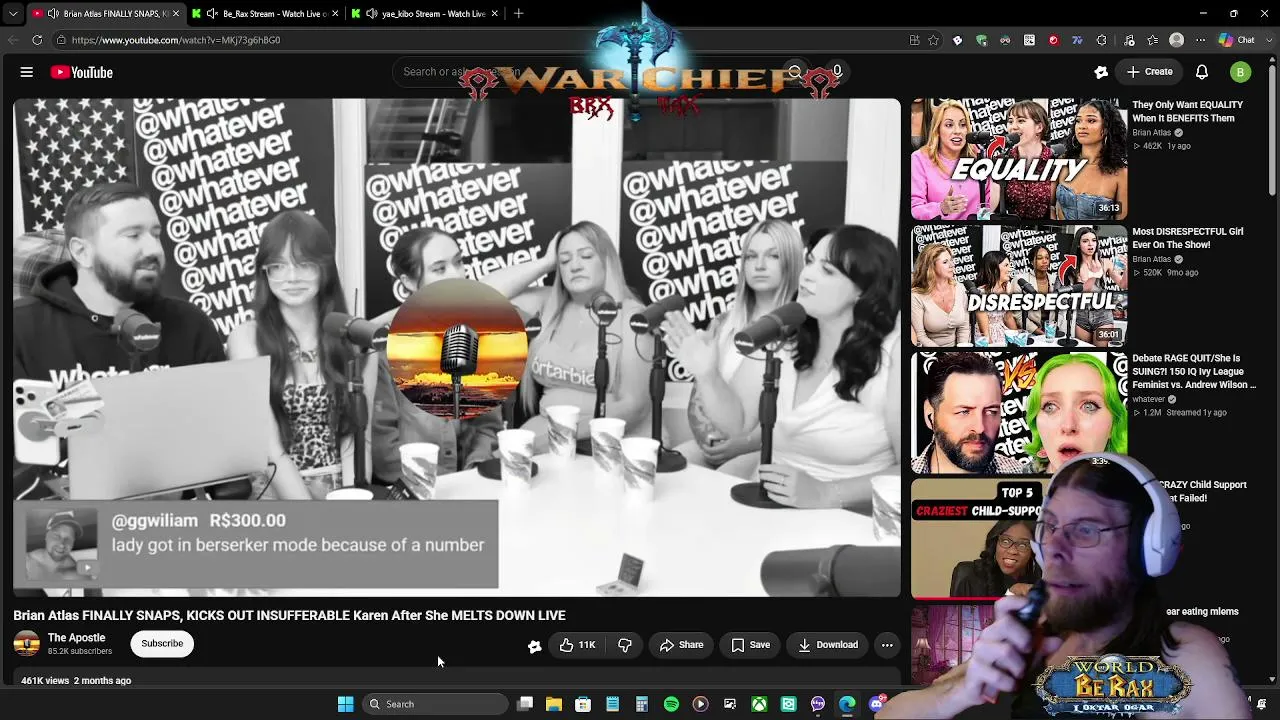
Task: Click the Windows taskbar Search box
Action: click(x=435, y=704)
